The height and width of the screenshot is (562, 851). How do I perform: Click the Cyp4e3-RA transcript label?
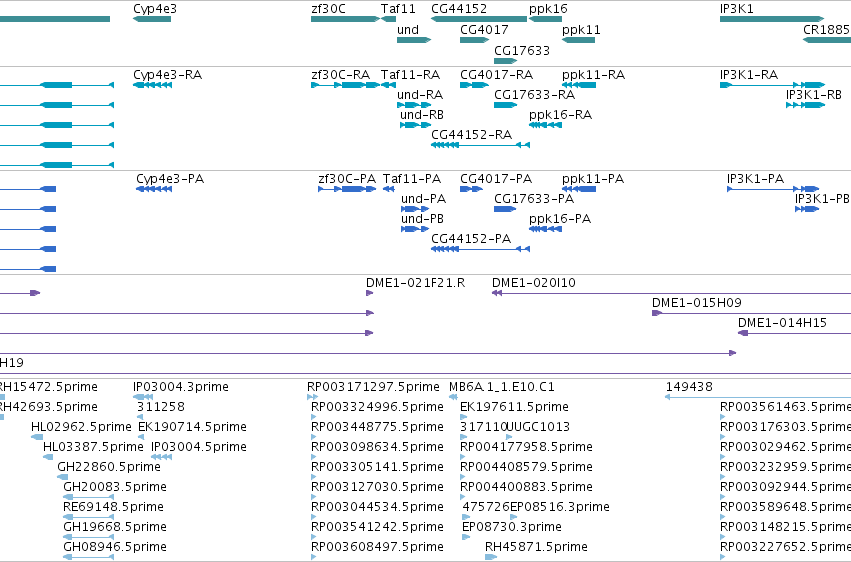(x=168, y=75)
